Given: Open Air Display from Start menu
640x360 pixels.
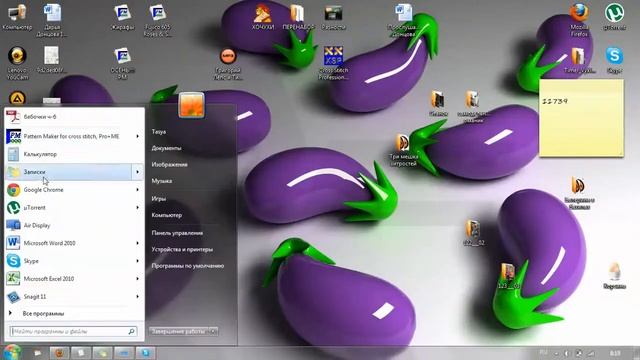Looking at the screenshot, I should (74, 225).
